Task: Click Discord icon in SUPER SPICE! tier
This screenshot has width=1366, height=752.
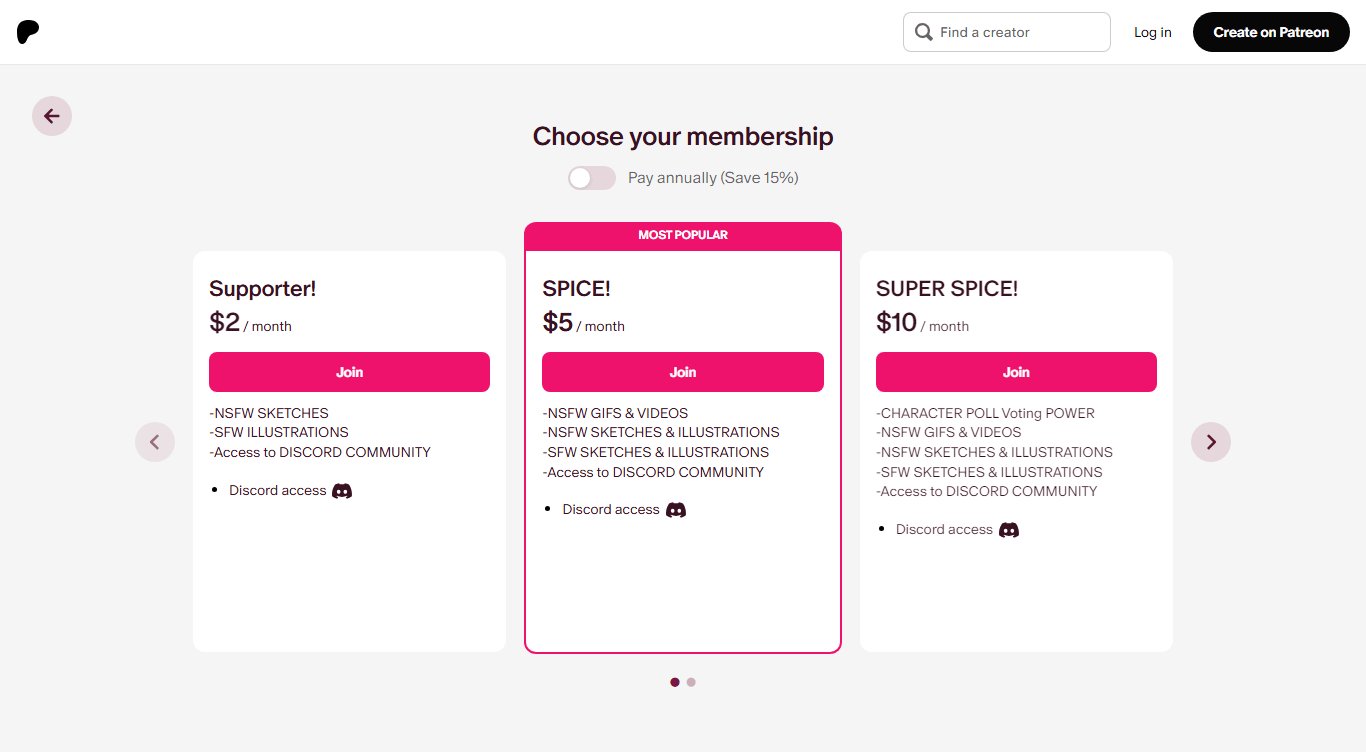Action: click(1009, 530)
